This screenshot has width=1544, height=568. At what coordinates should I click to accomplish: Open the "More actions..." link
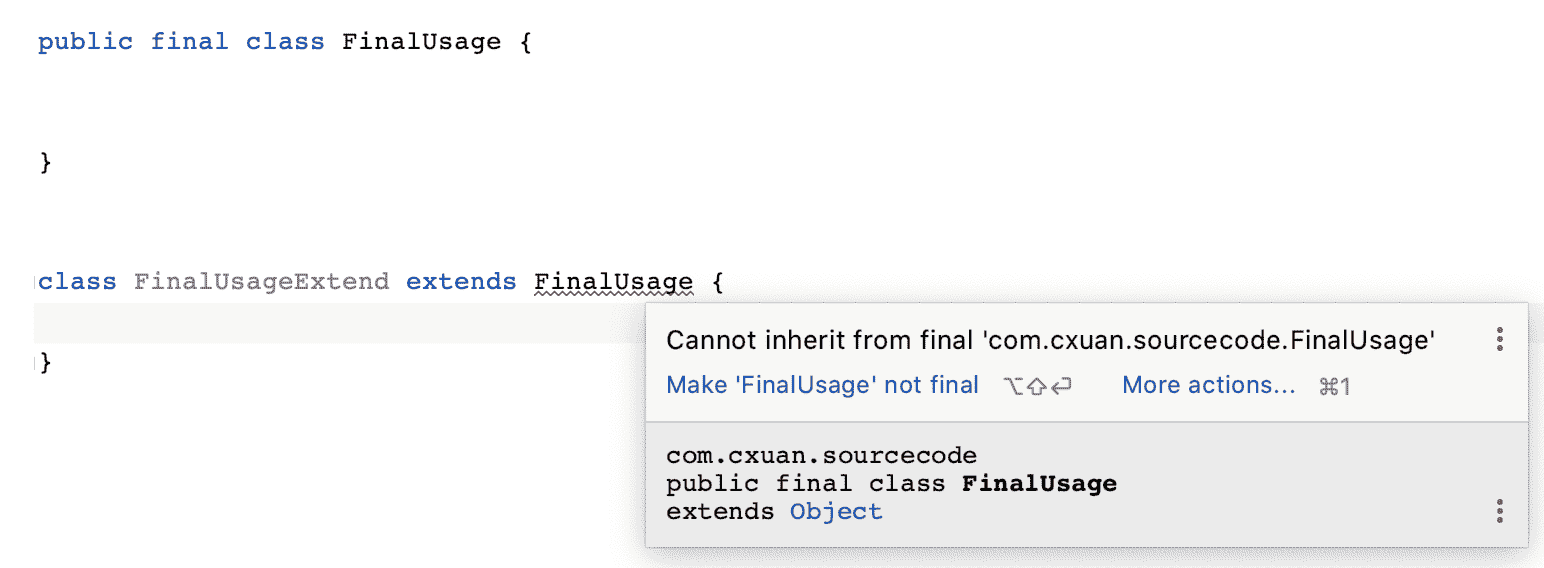pyautogui.click(x=1208, y=385)
